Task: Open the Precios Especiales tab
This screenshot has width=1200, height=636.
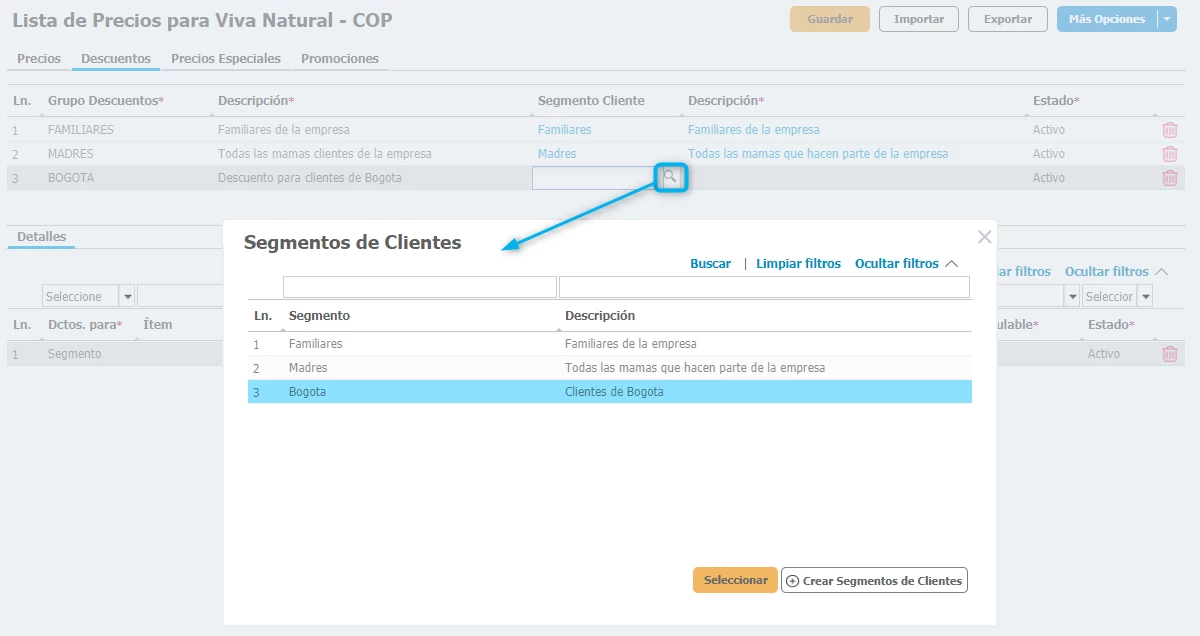Action: 225,59
